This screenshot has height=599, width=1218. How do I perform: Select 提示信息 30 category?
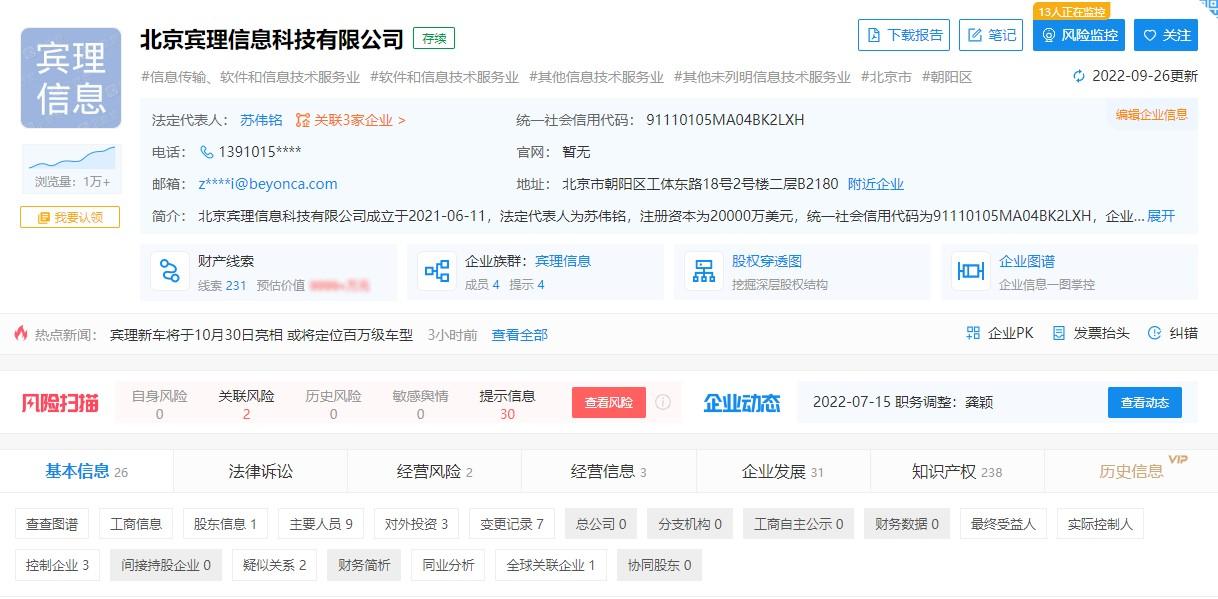pyautogui.click(x=507, y=404)
